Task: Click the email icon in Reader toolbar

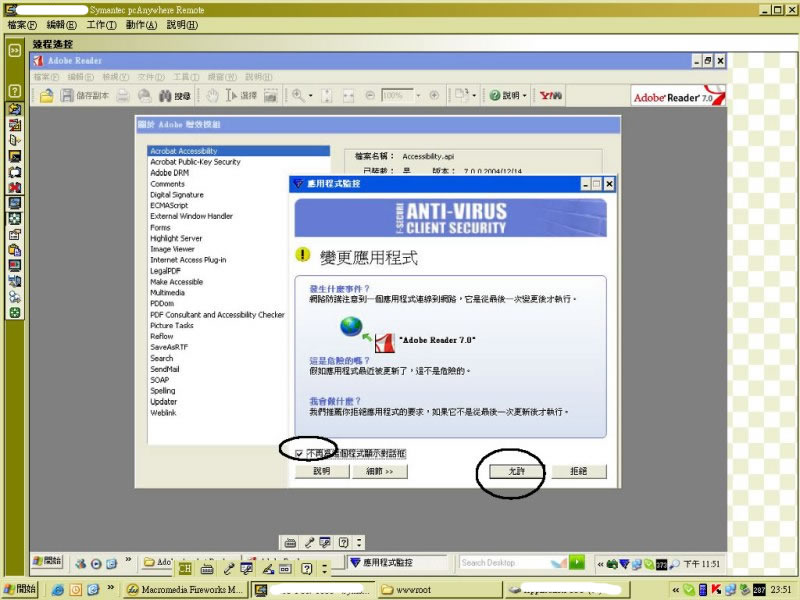Action: [x=144, y=95]
